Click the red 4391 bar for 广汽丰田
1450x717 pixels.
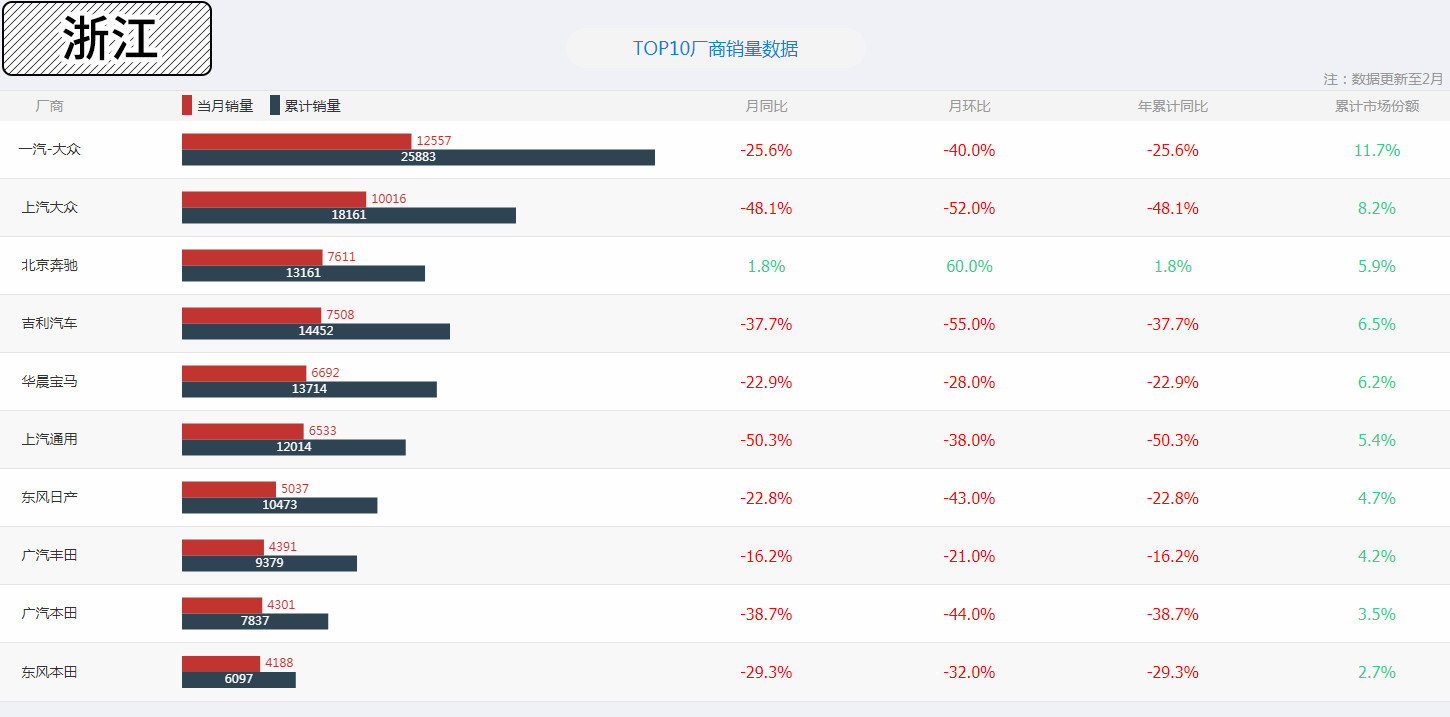pos(223,547)
